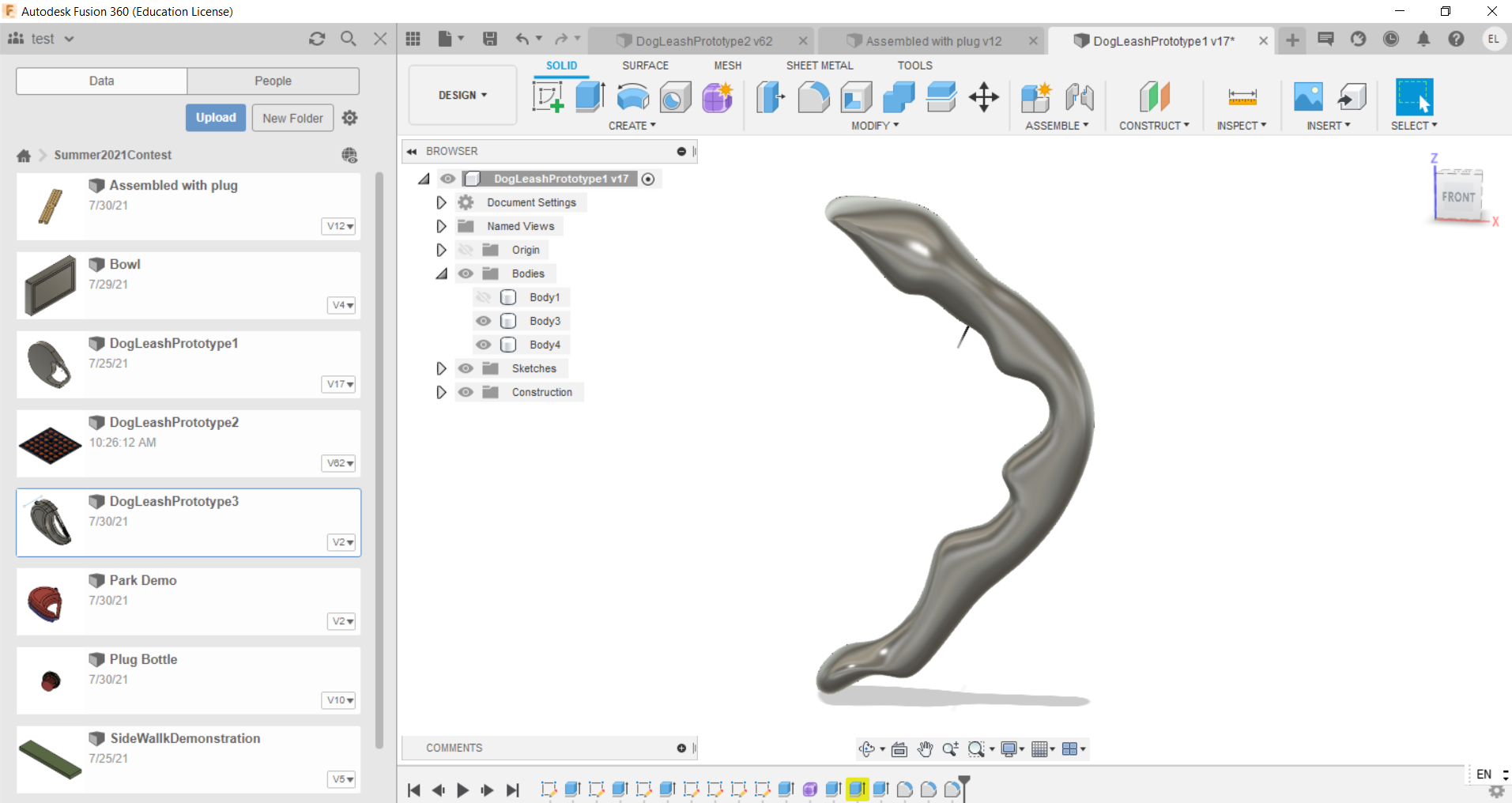Image resolution: width=1512 pixels, height=803 pixels.
Task: Toggle visibility of the Sketches folder
Action: click(466, 368)
